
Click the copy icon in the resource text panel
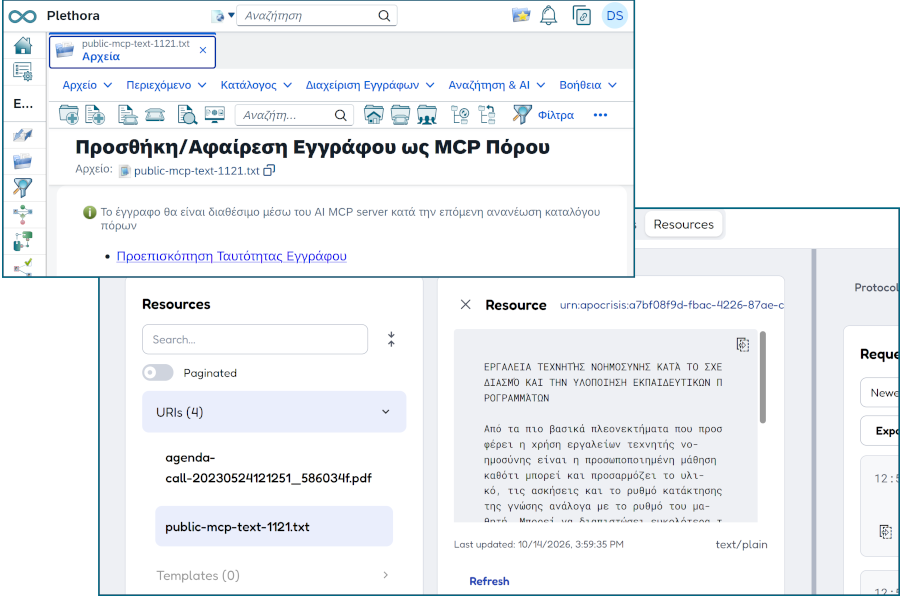pos(743,344)
